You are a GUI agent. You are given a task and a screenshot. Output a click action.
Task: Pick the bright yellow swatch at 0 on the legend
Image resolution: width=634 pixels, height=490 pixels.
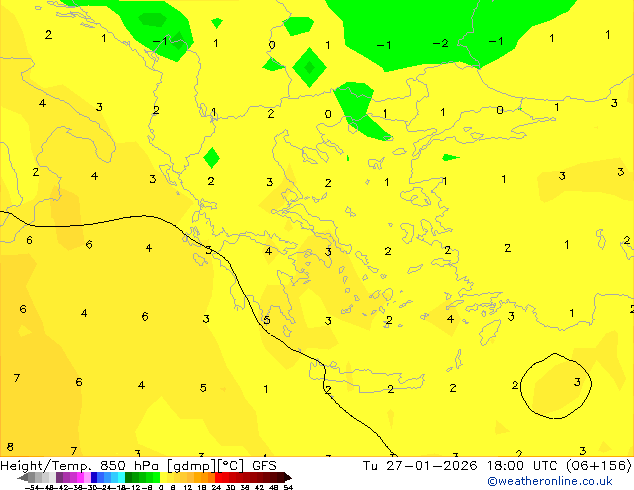pyautogui.click(x=163, y=477)
